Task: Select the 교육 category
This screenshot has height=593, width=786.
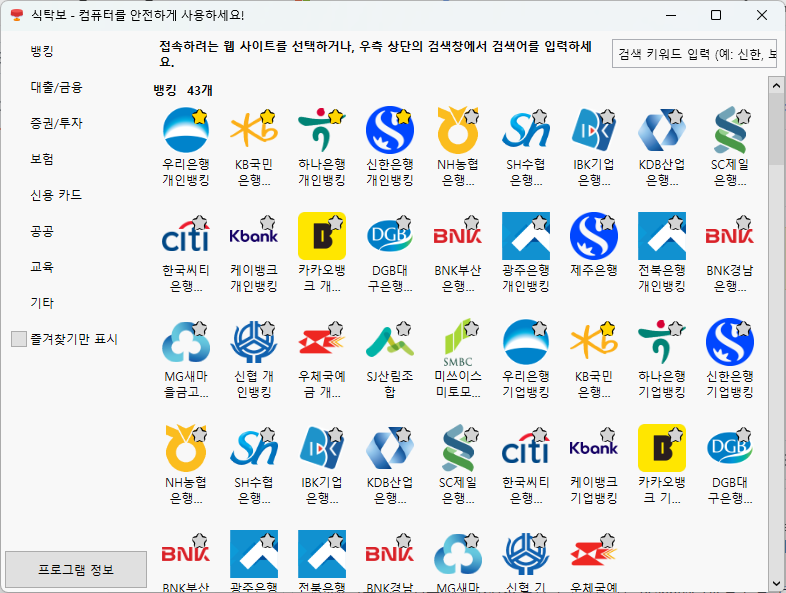Action: click(x=42, y=267)
